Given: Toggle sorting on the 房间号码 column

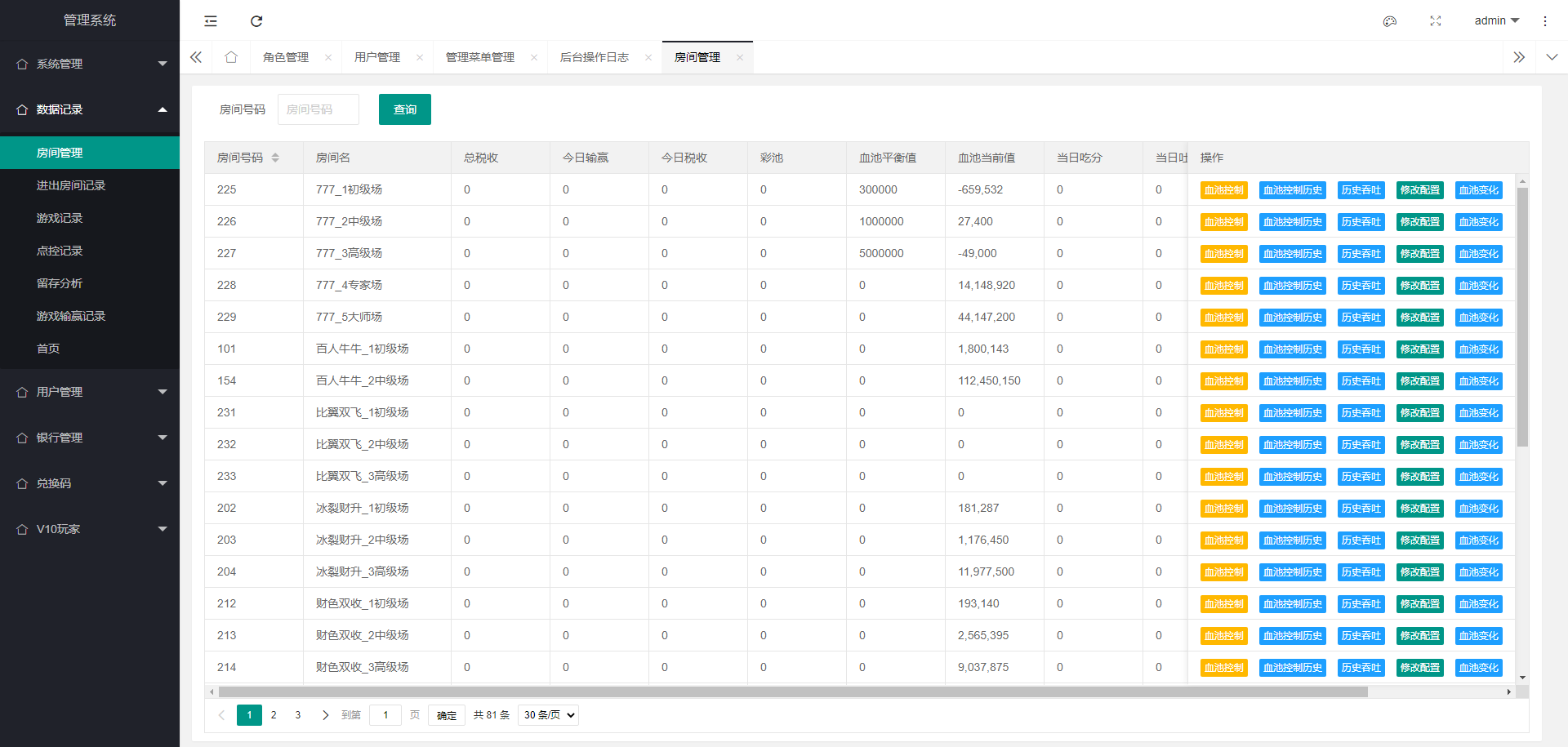Looking at the screenshot, I should [276, 158].
